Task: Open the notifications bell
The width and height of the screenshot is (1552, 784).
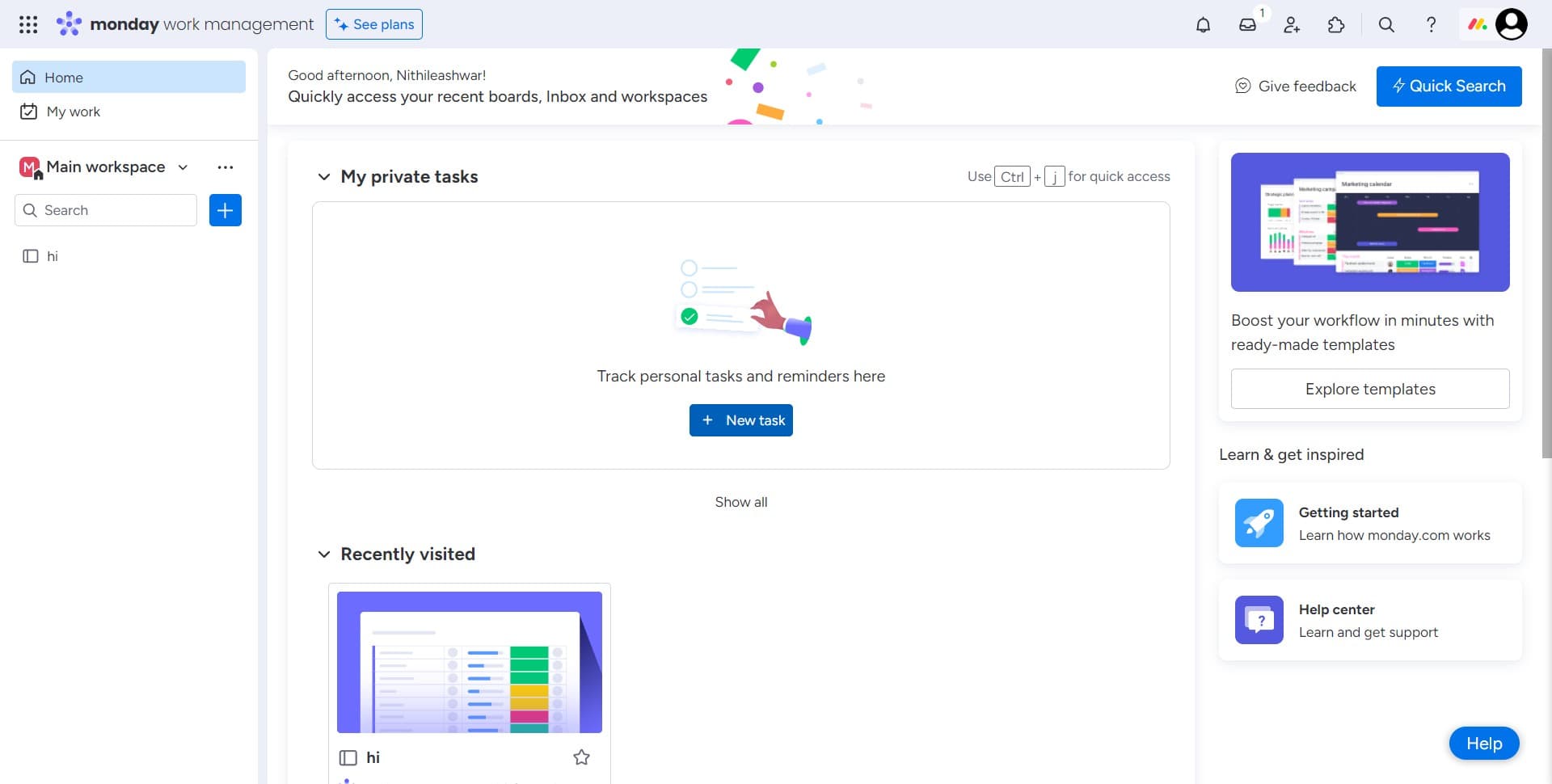Action: point(1203,24)
